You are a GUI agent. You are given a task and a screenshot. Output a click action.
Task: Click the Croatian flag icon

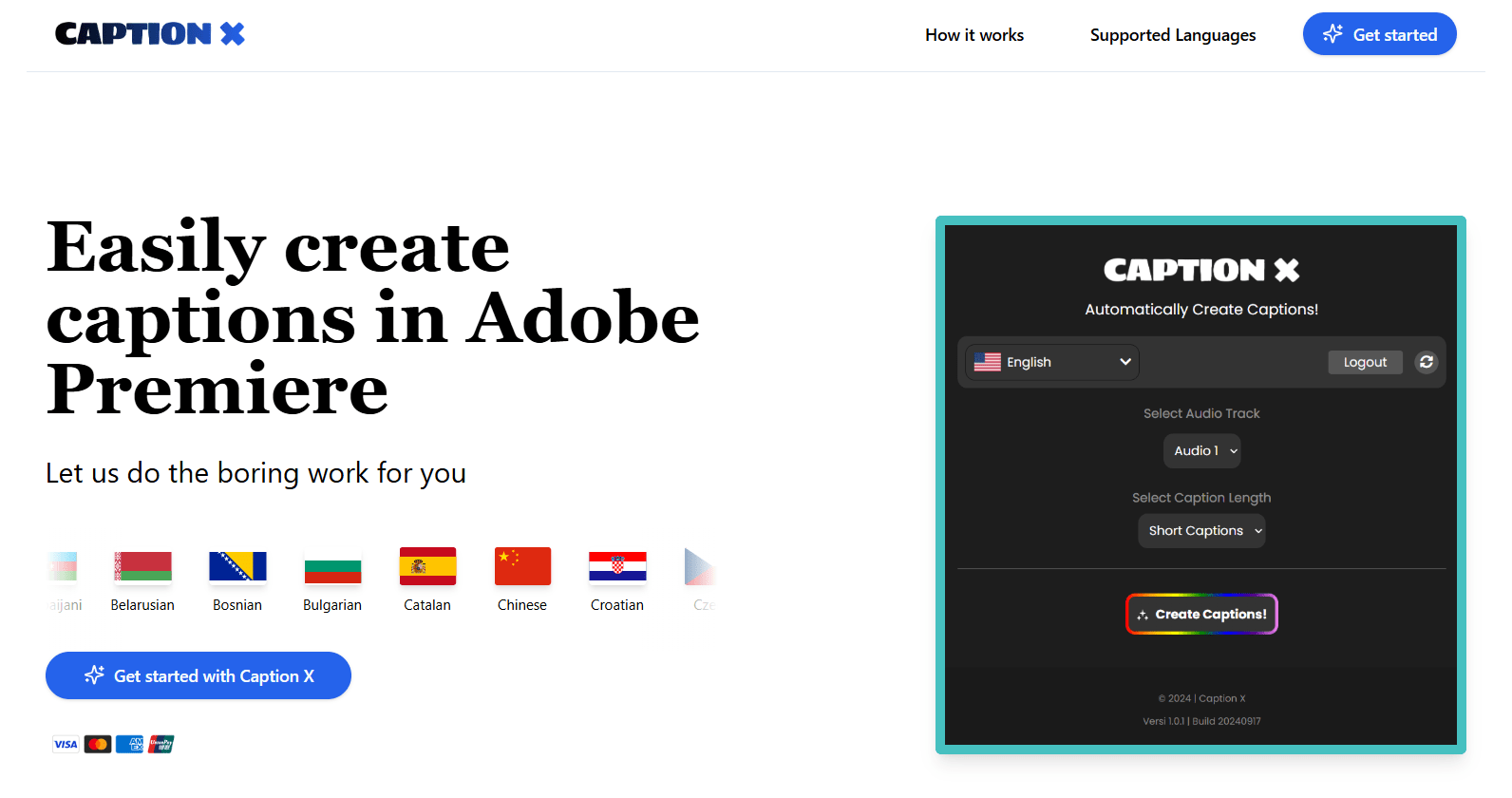pos(617,566)
